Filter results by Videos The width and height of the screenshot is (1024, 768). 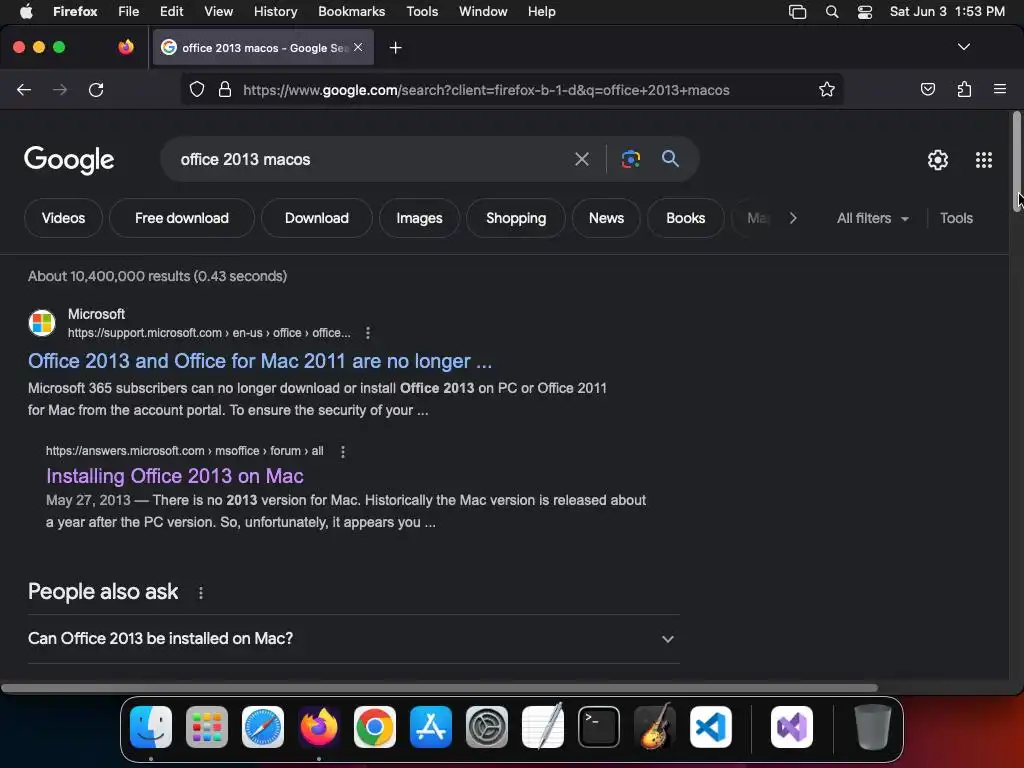tap(63, 218)
